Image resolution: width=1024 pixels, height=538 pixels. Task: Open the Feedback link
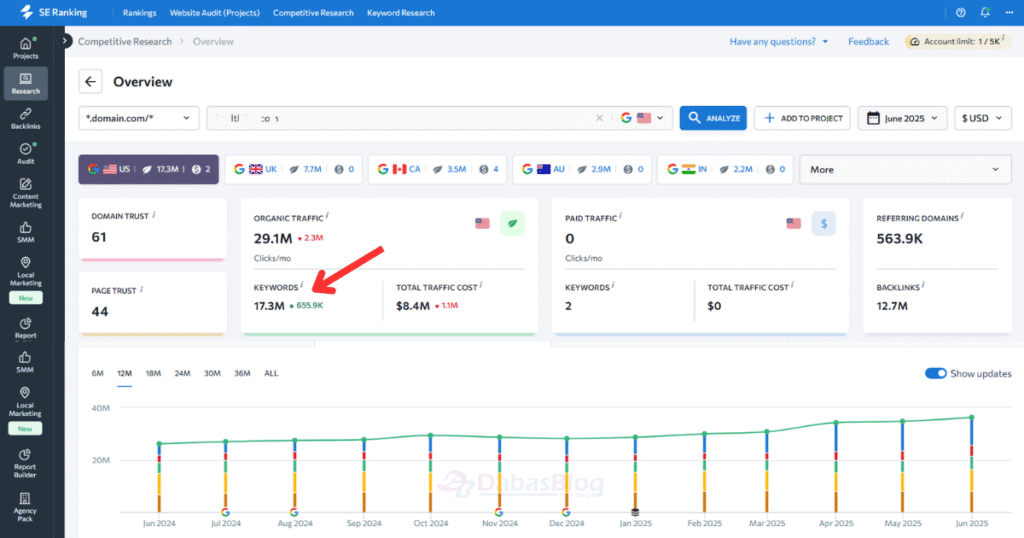tap(868, 41)
